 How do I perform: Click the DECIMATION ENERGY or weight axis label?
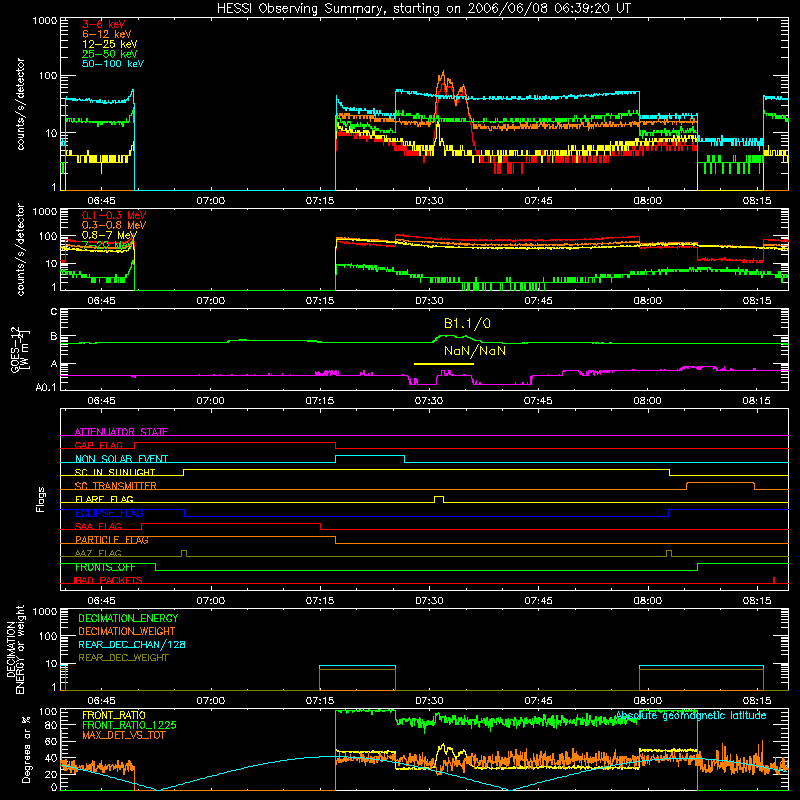point(15,649)
